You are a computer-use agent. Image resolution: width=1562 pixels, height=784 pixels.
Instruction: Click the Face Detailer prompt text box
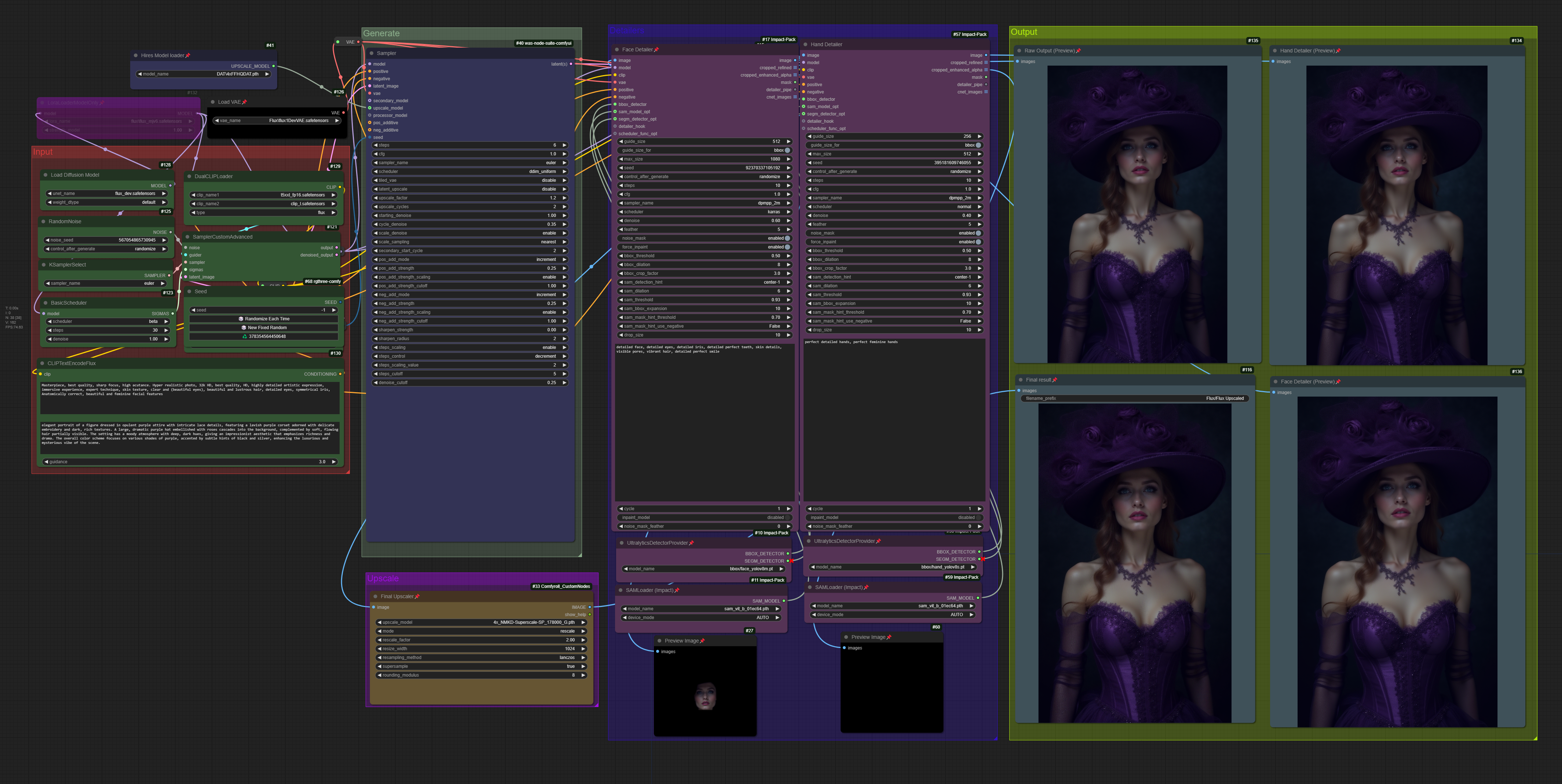click(x=704, y=423)
